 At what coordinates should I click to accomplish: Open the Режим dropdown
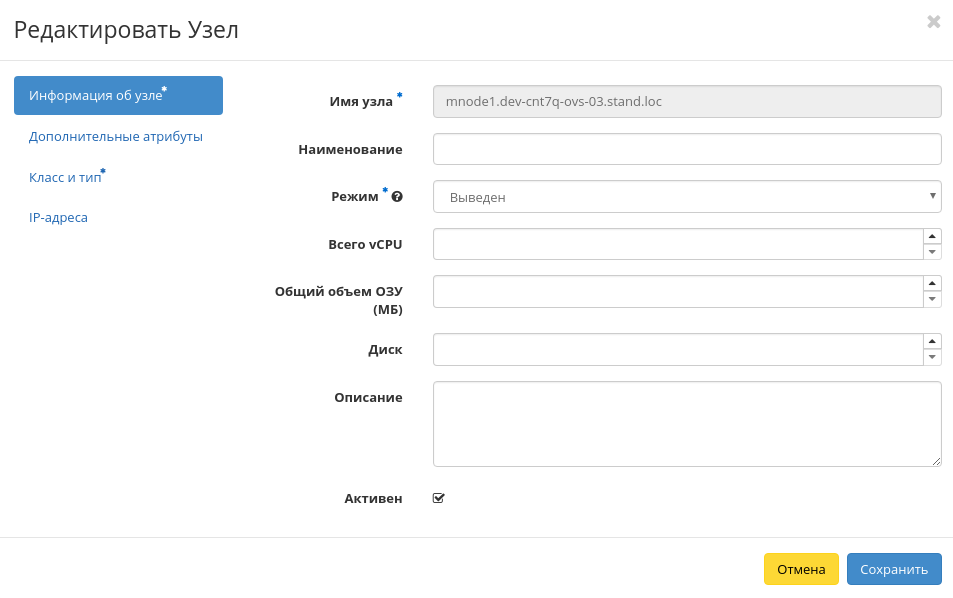click(x=686, y=197)
